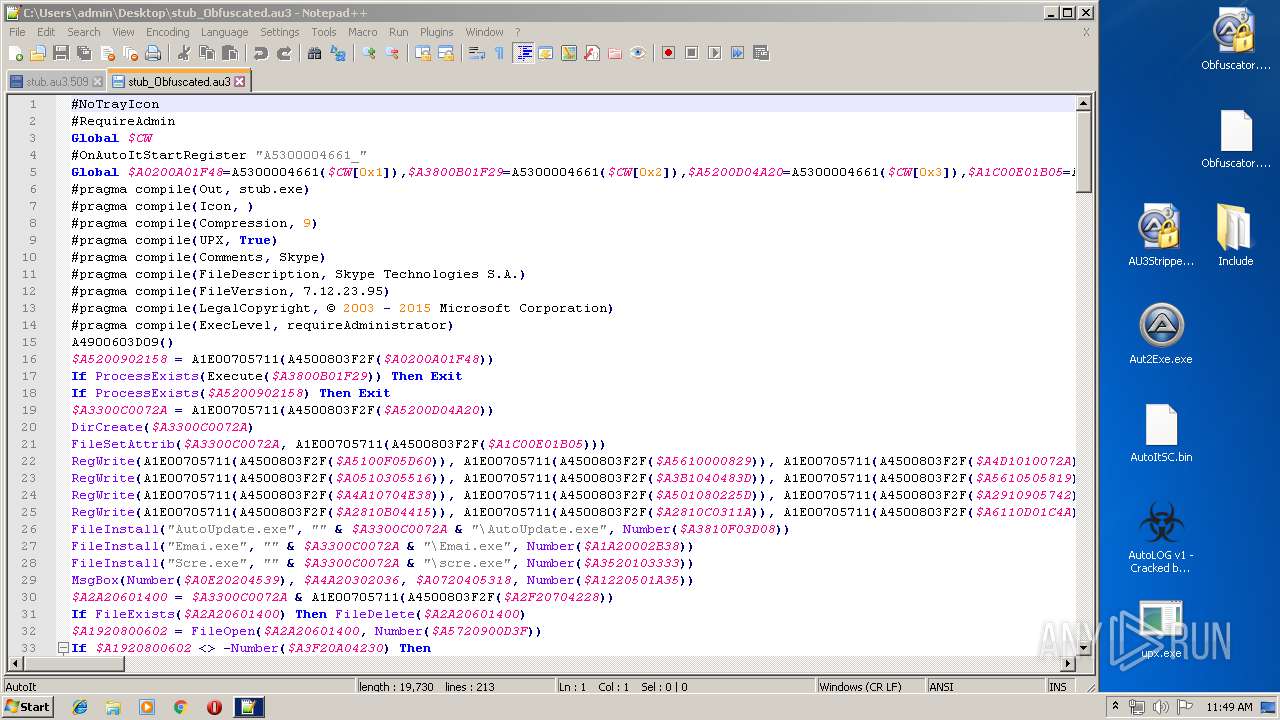
Task: Click the Open file toolbar icon
Action: pos(38,53)
